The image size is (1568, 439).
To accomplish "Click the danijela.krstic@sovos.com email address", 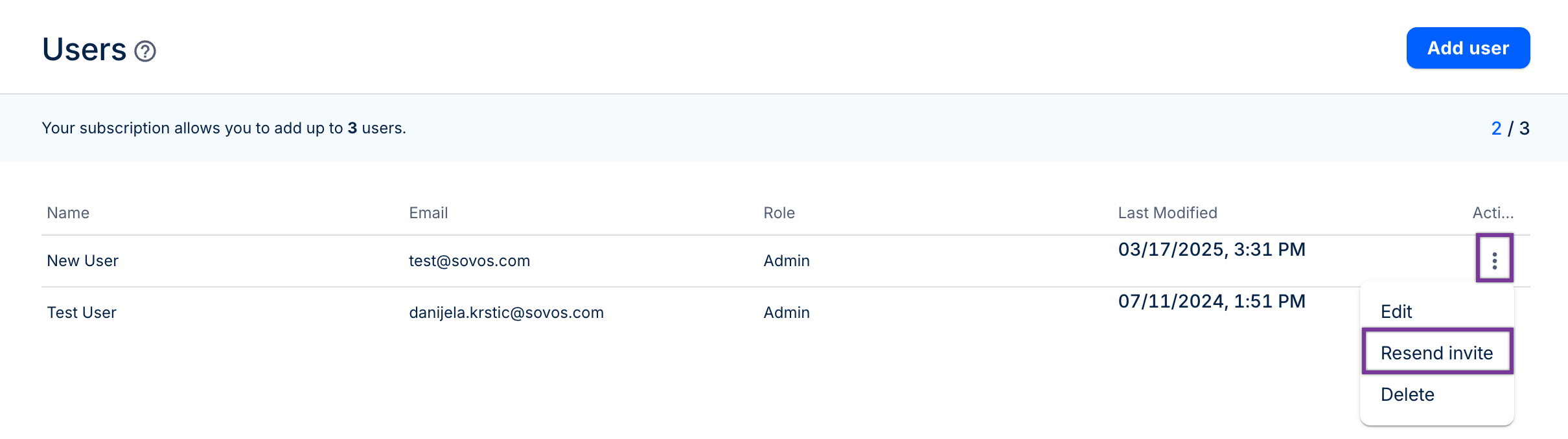I will [x=506, y=313].
